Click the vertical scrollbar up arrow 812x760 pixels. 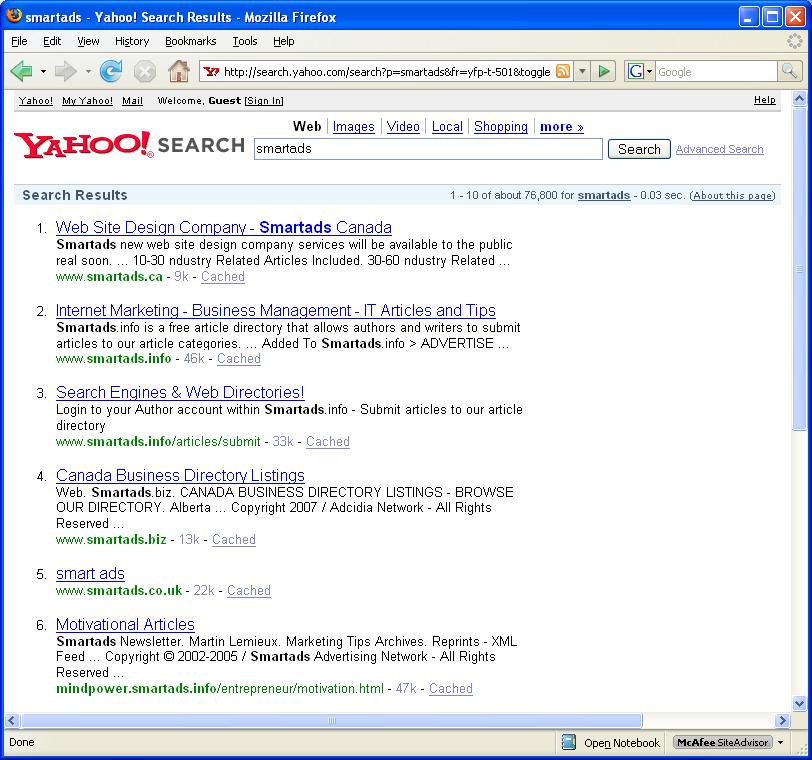[x=799, y=98]
